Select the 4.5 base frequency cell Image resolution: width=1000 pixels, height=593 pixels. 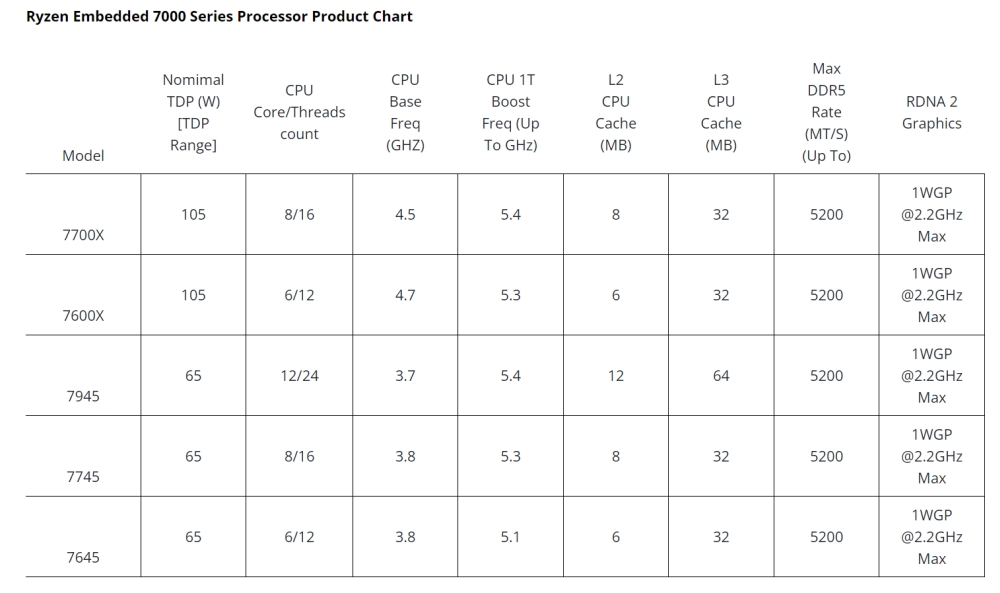pos(405,215)
